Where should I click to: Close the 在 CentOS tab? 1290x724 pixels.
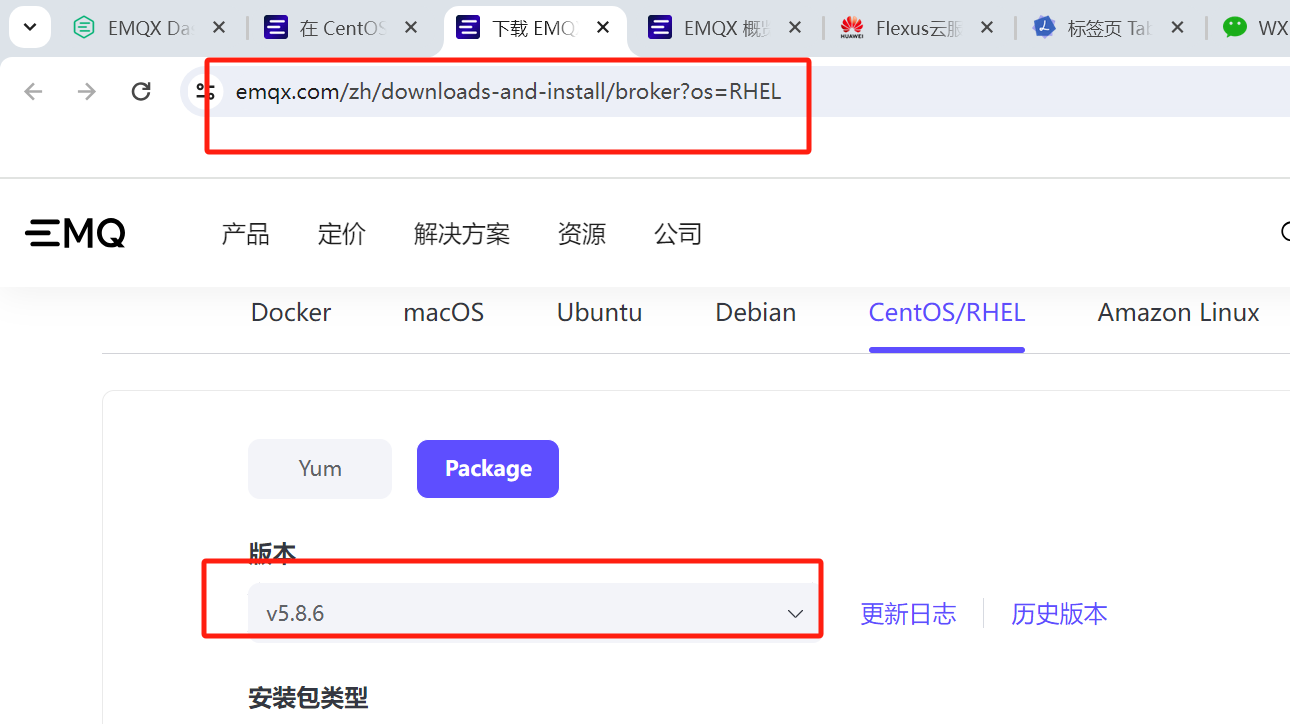(x=411, y=28)
